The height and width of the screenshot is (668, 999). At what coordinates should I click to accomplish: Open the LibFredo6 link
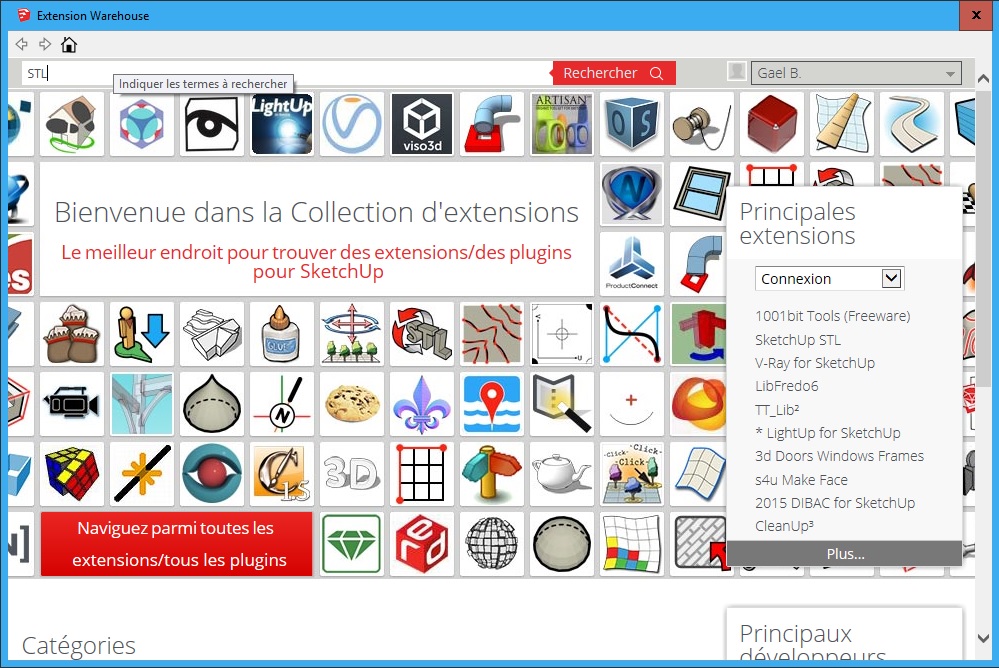[786, 386]
